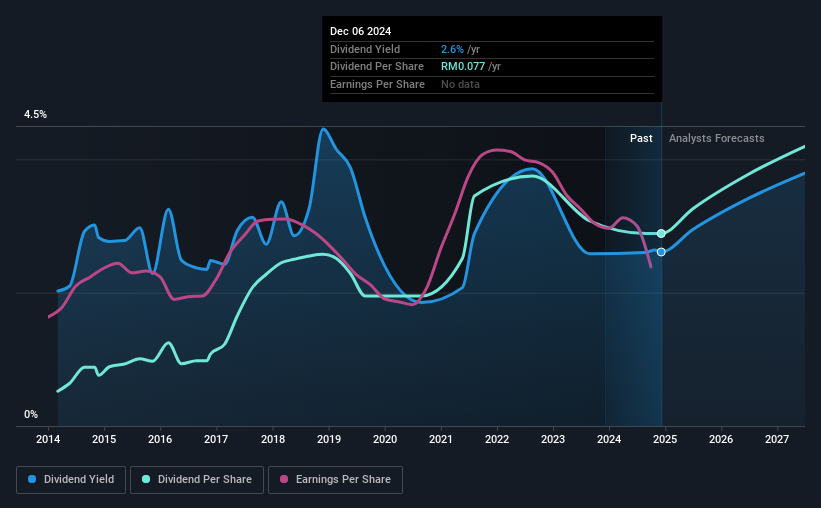The width and height of the screenshot is (821, 508).
Task: Click the 2021 x-axis label
Action: tap(440, 439)
